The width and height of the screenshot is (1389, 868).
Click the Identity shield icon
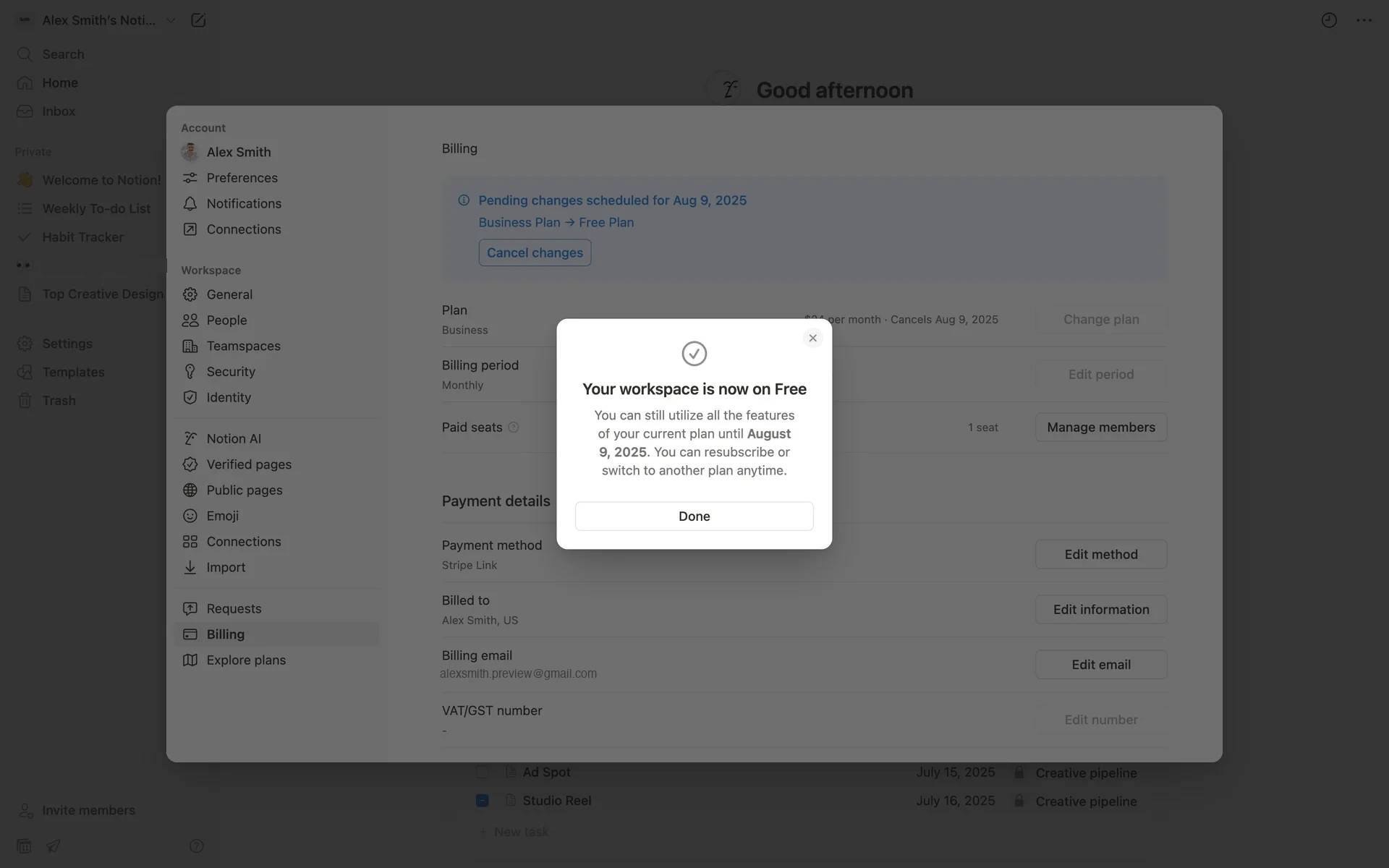190,397
